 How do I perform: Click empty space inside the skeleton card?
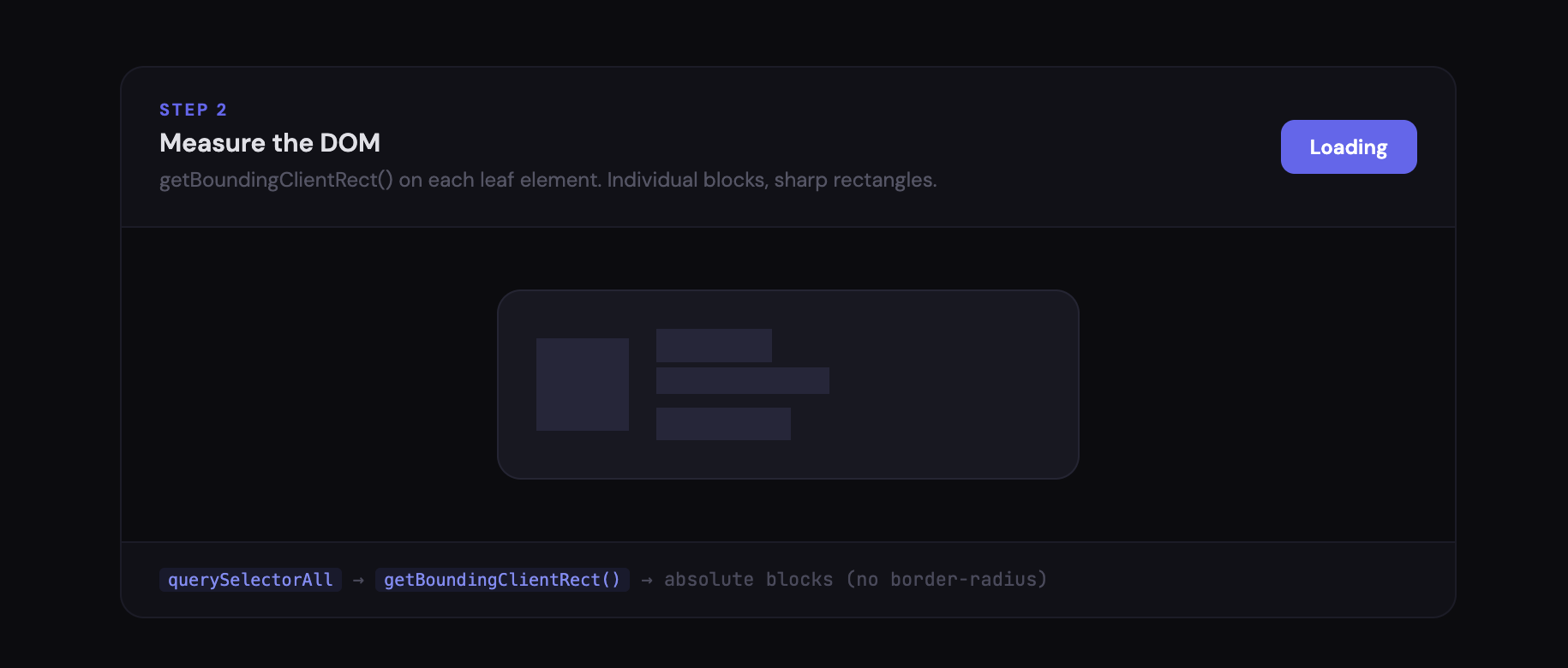(x=951, y=385)
